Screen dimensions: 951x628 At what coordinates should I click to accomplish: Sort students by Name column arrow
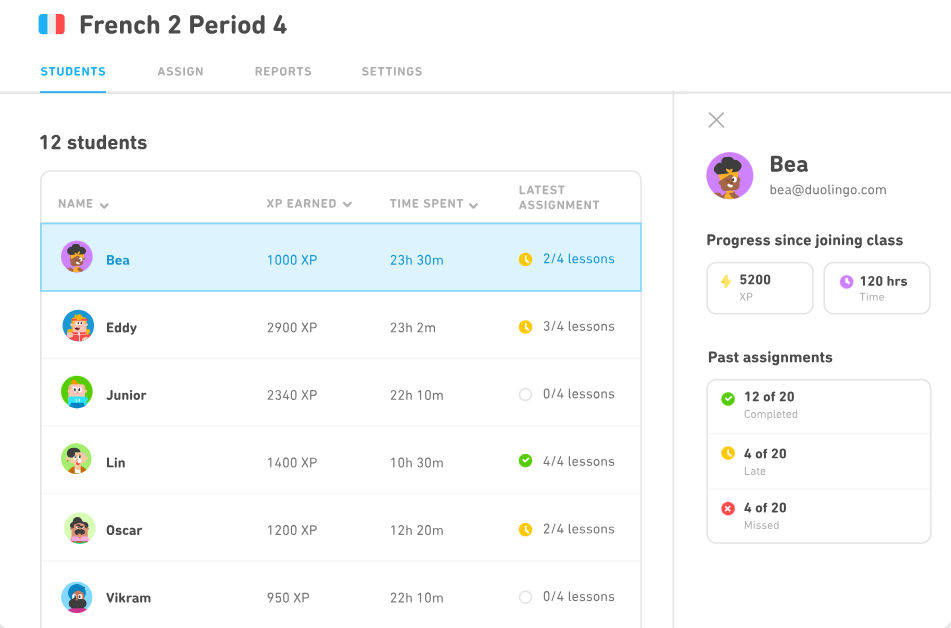pyautogui.click(x=104, y=205)
